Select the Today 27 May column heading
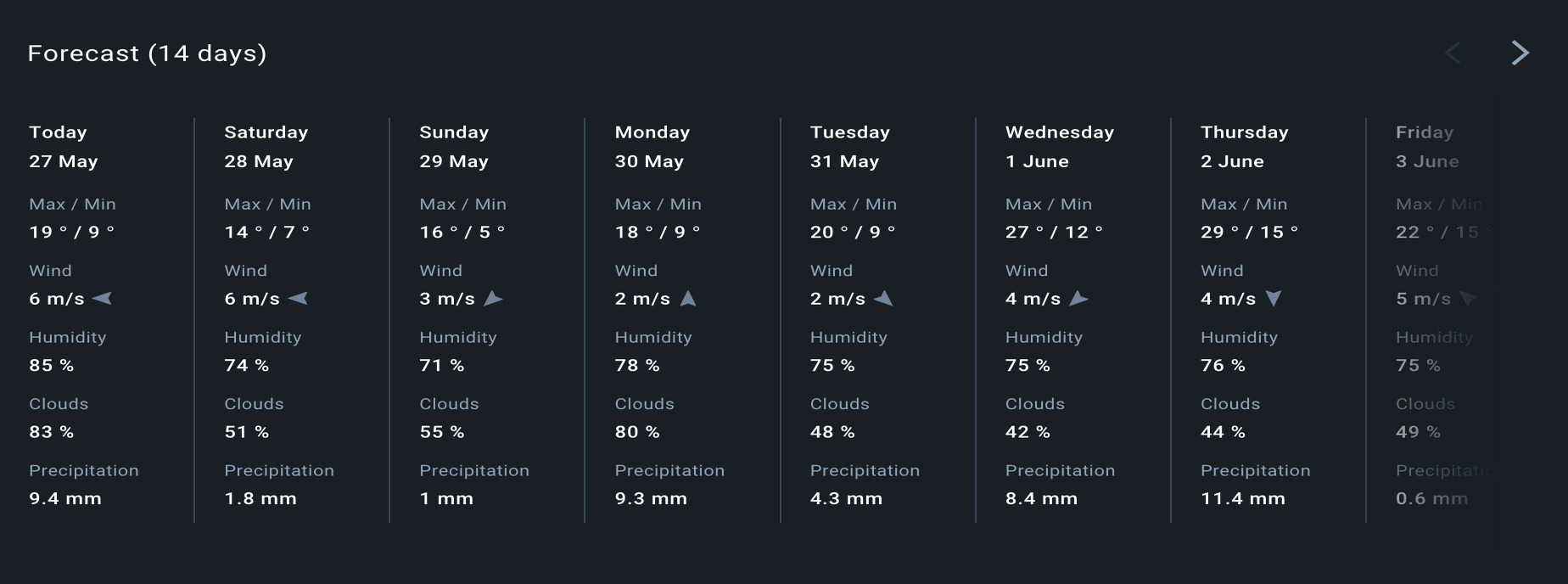The width and height of the screenshot is (1568, 584). pos(64,147)
